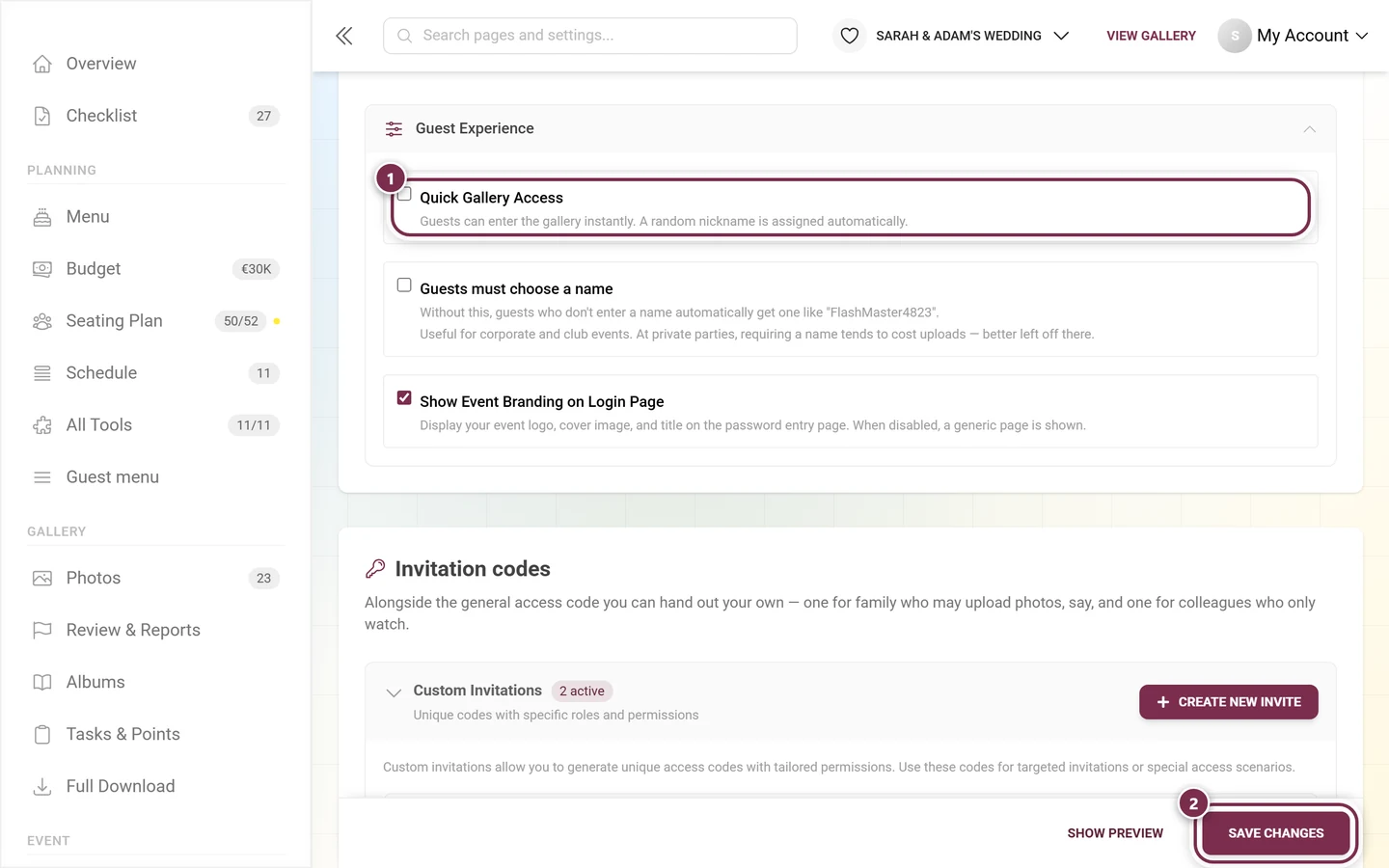
Task: Click the Guest menu hamburger icon
Action: [x=42, y=477]
